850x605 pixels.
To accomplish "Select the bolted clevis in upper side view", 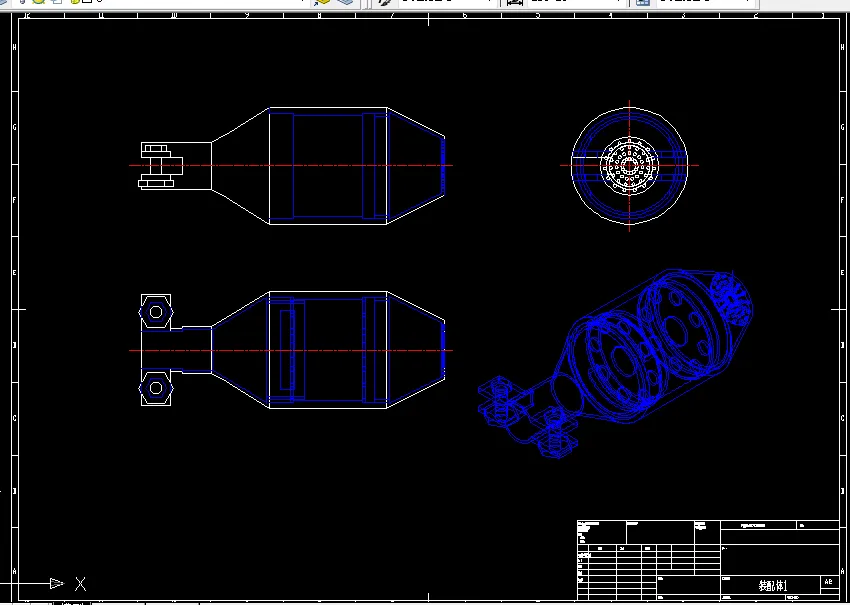I will tap(161, 166).
